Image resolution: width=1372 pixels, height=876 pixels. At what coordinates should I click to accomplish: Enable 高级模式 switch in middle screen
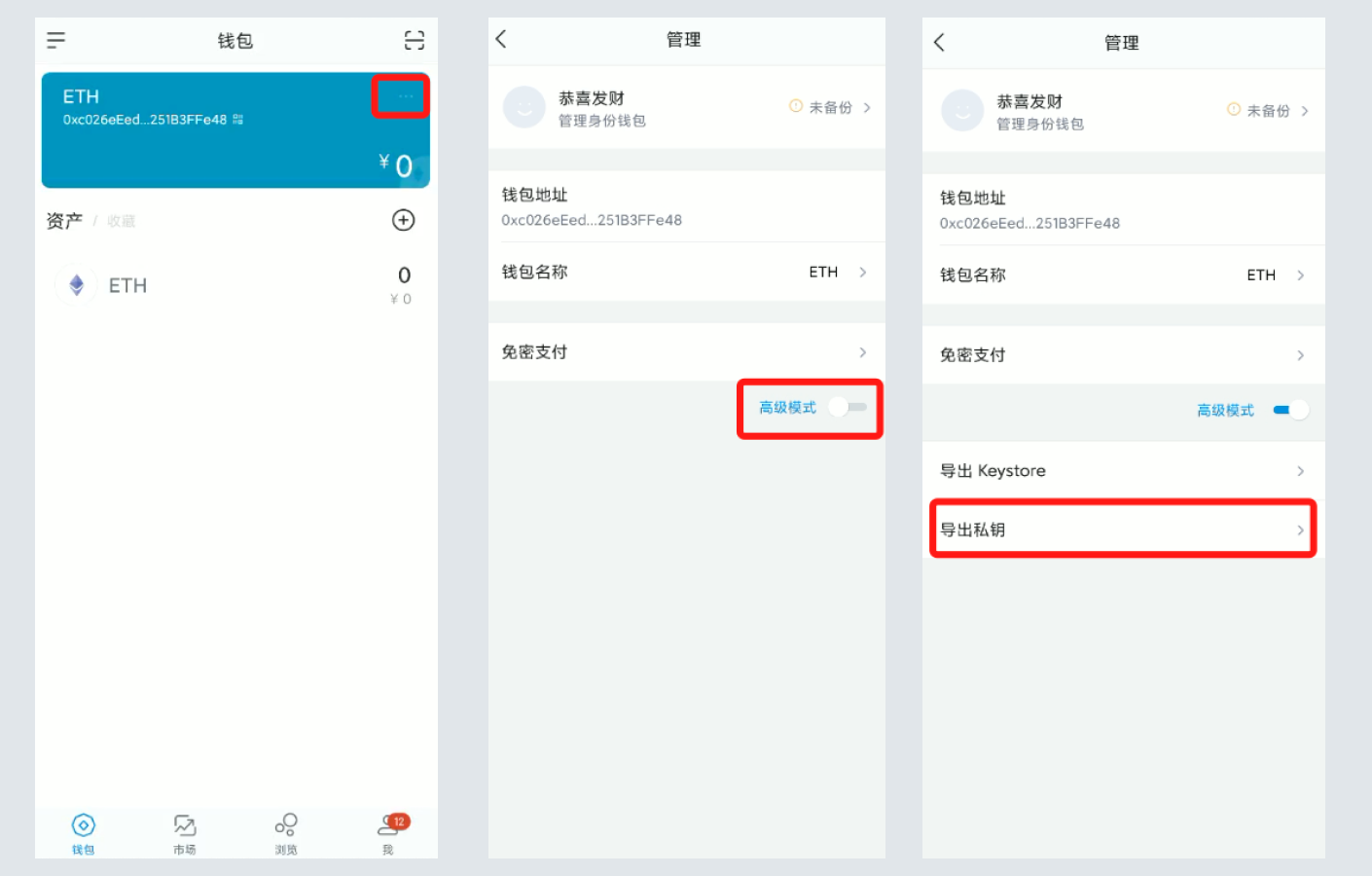coord(848,407)
